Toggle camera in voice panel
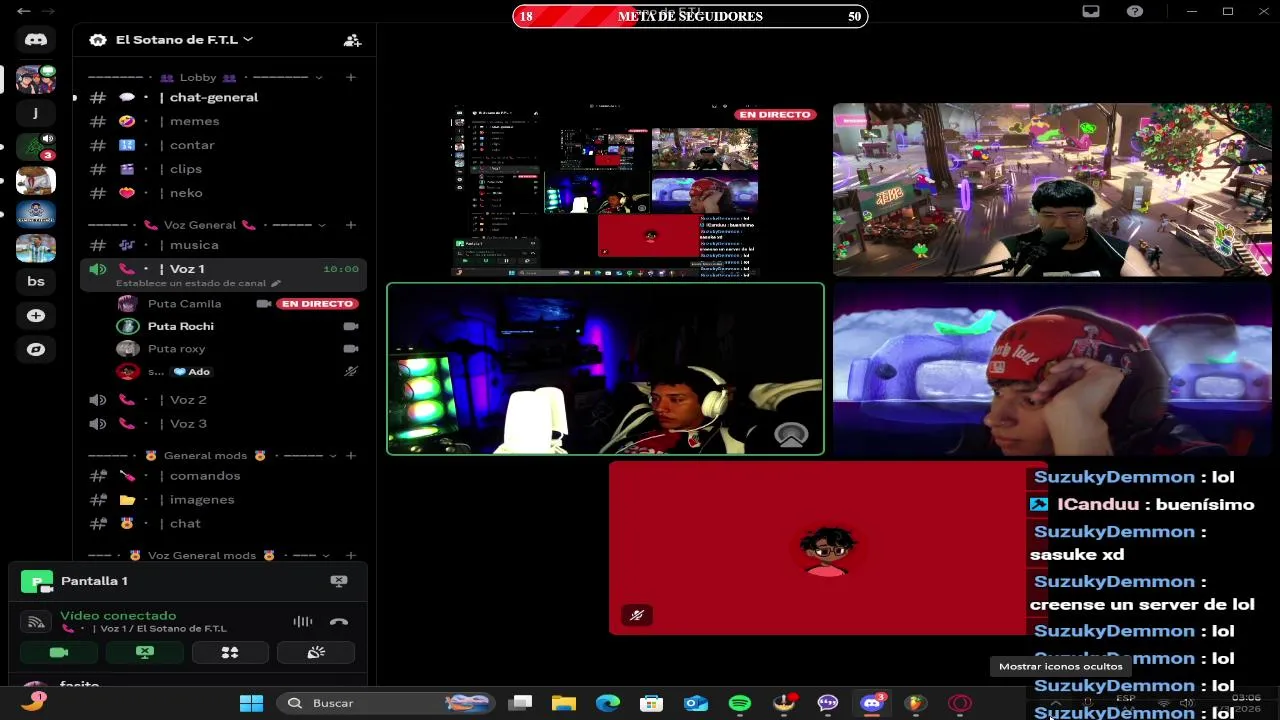This screenshot has width=1280, height=720. 59,652
